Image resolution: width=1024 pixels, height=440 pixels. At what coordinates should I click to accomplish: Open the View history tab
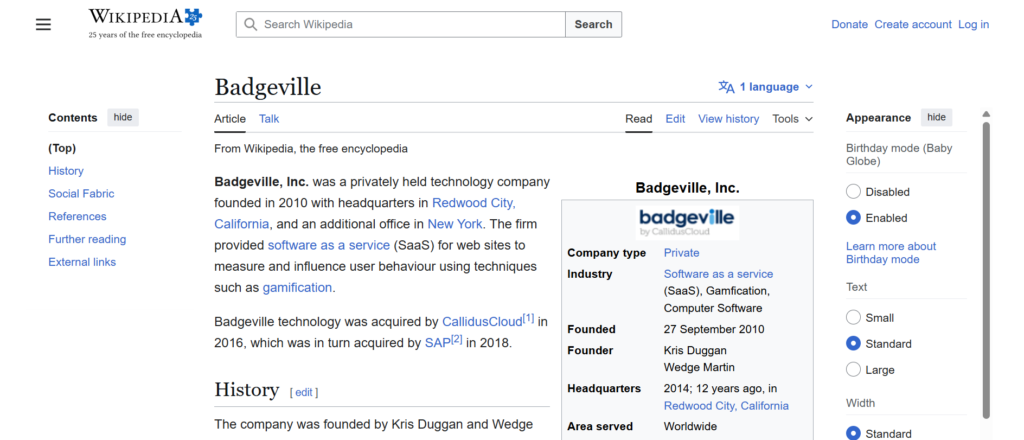[728, 119]
